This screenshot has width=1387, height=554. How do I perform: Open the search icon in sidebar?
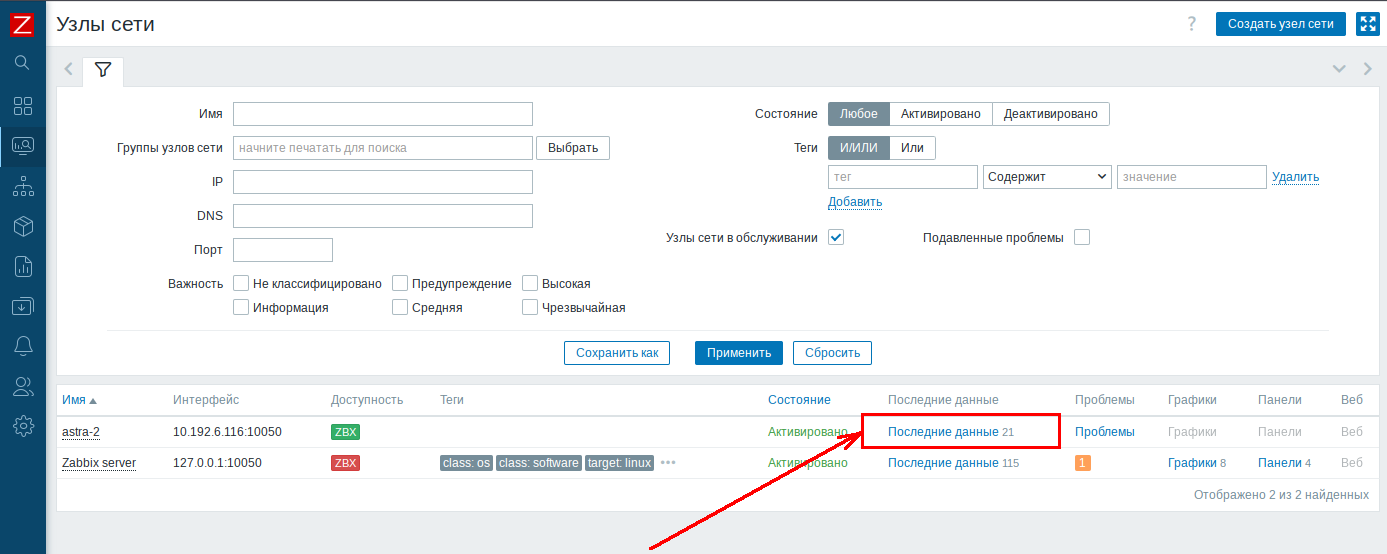[x=22, y=63]
